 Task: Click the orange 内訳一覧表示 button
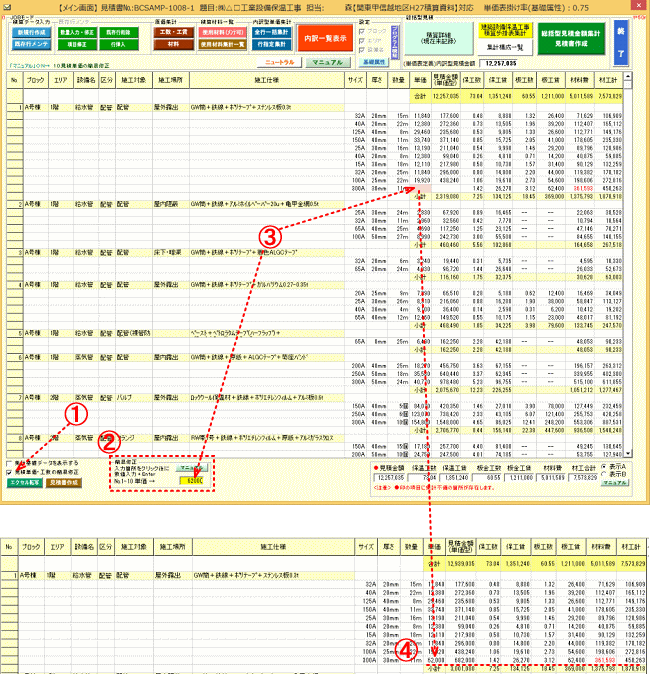tap(325, 38)
